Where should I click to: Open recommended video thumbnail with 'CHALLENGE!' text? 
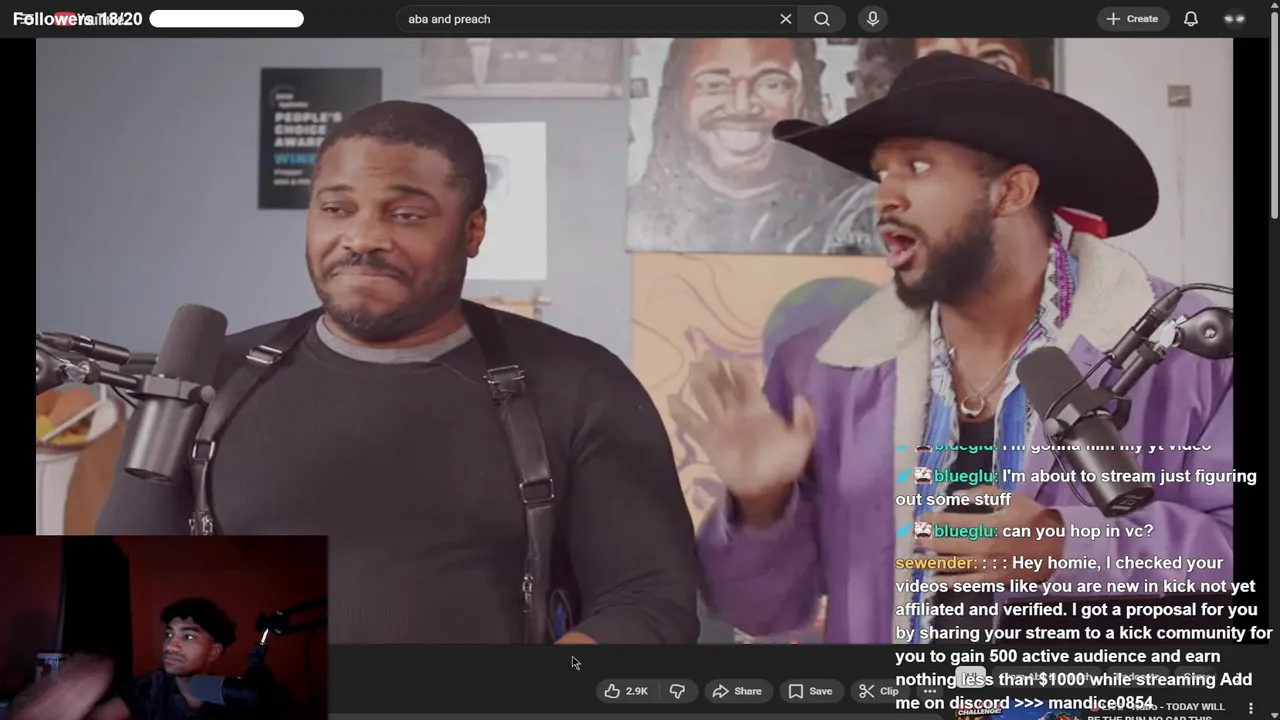click(x=1017, y=711)
